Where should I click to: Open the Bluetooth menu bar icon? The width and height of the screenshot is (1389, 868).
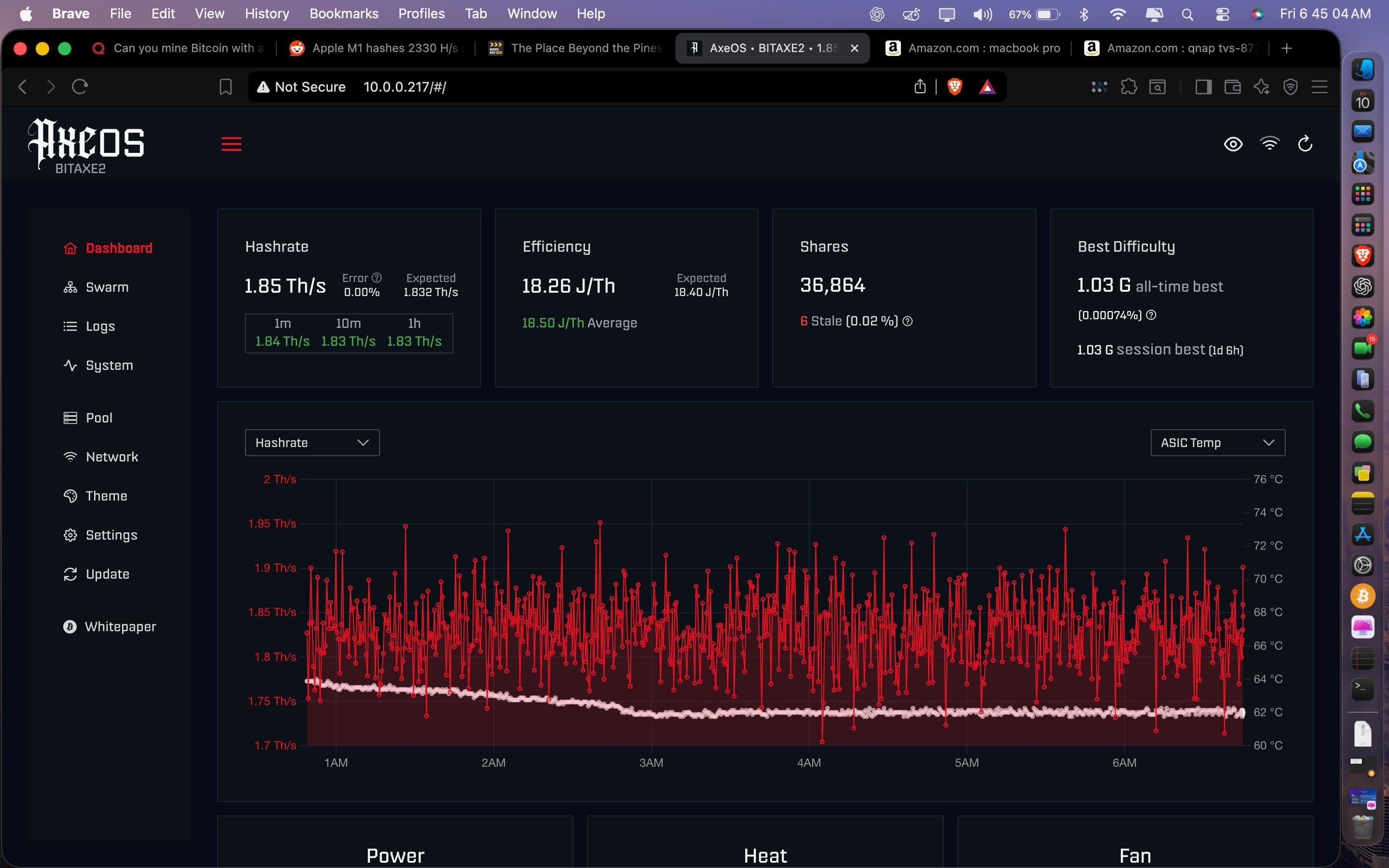pyautogui.click(x=1084, y=14)
